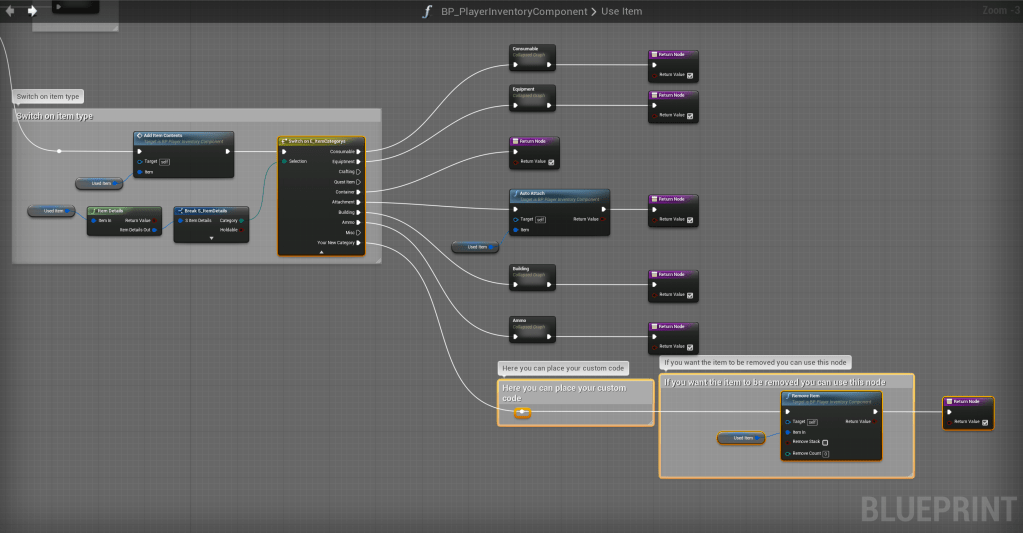Select the Used Item node near Remove Item
This screenshot has width=1023, height=533.
click(x=741, y=437)
